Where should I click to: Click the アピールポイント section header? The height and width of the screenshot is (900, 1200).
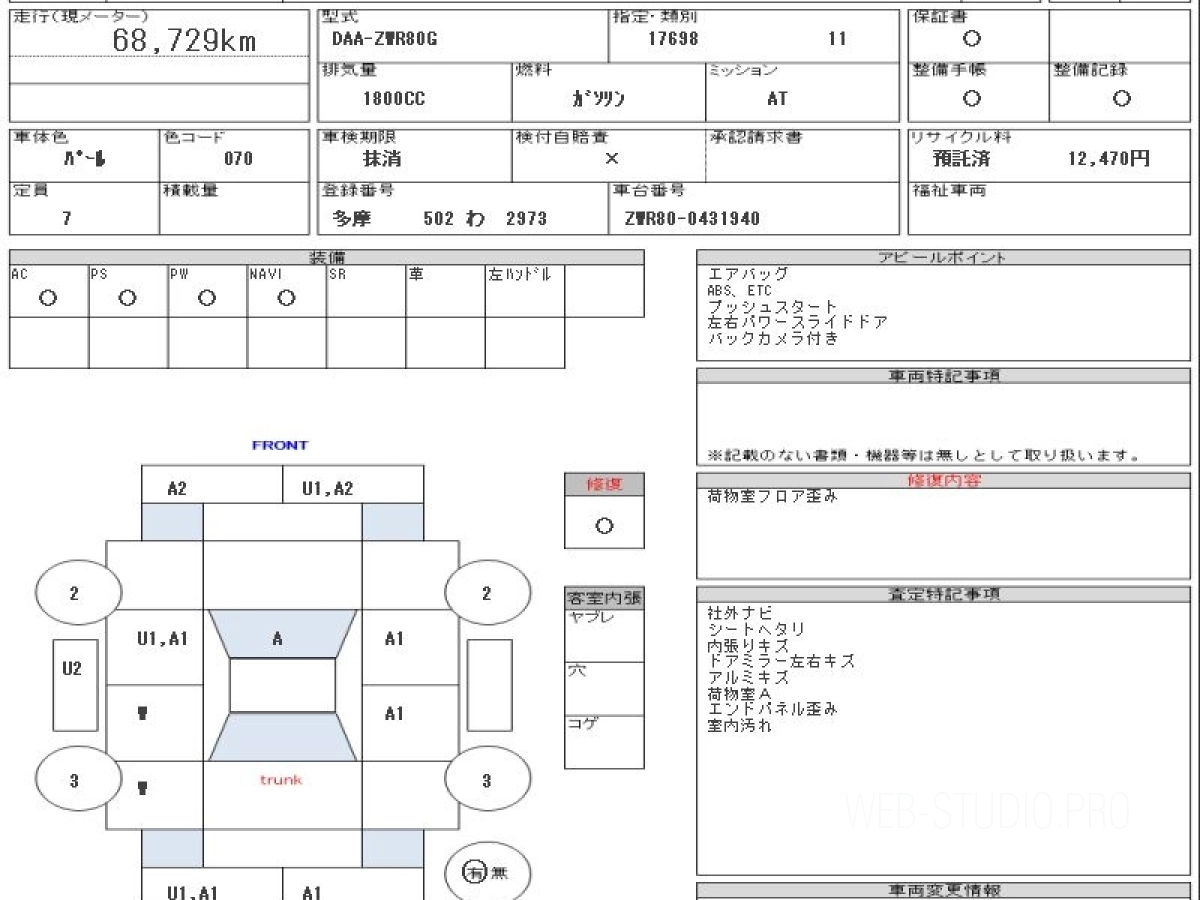tap(943, 258)
